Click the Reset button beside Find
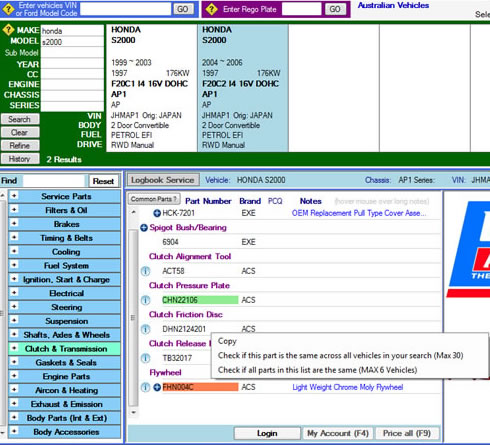490x445 pixels. 103,181
